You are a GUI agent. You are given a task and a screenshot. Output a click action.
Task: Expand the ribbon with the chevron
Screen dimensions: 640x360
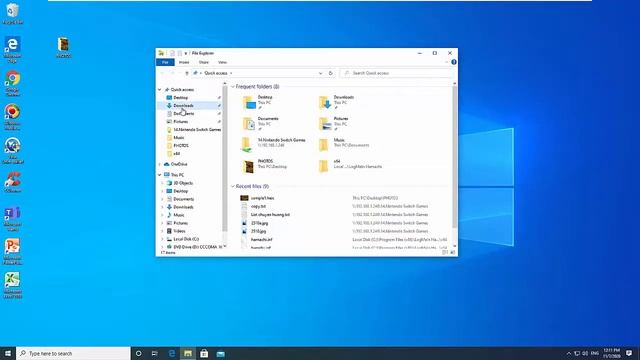(x=447, y=62)
